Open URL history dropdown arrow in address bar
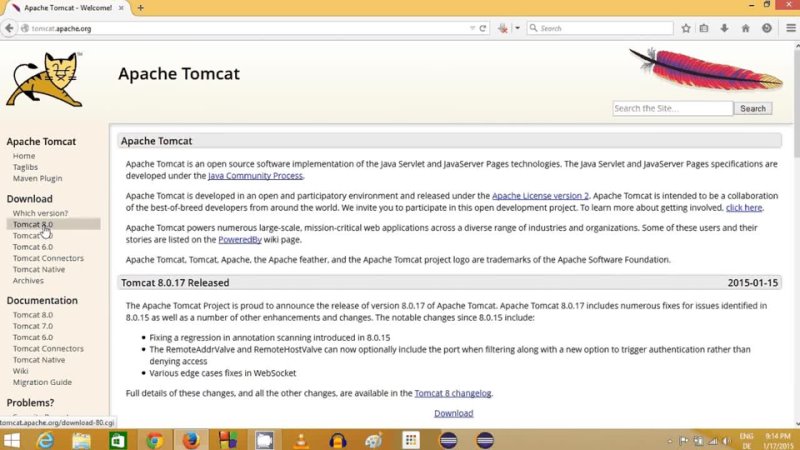This screenshot has height=450, width=800. (x=472, y=29)
